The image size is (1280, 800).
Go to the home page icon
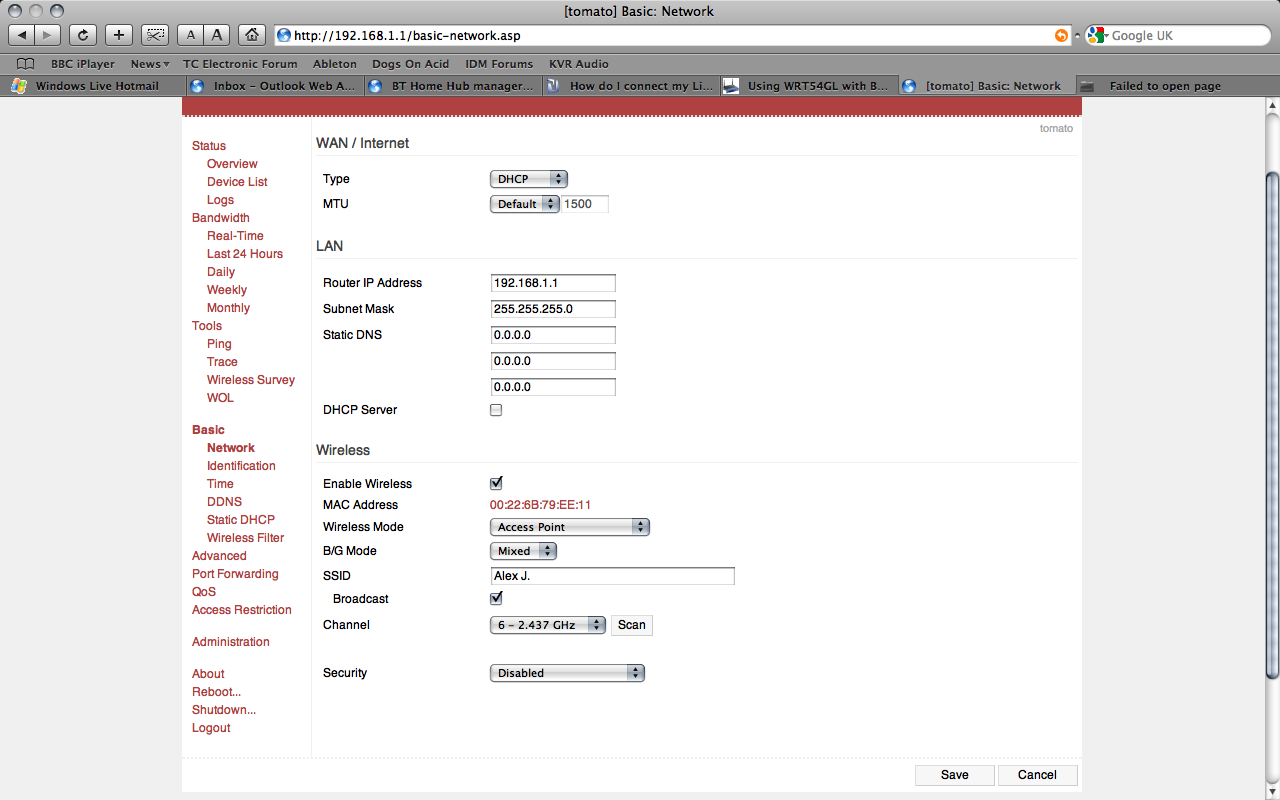(x=252, y=35)
